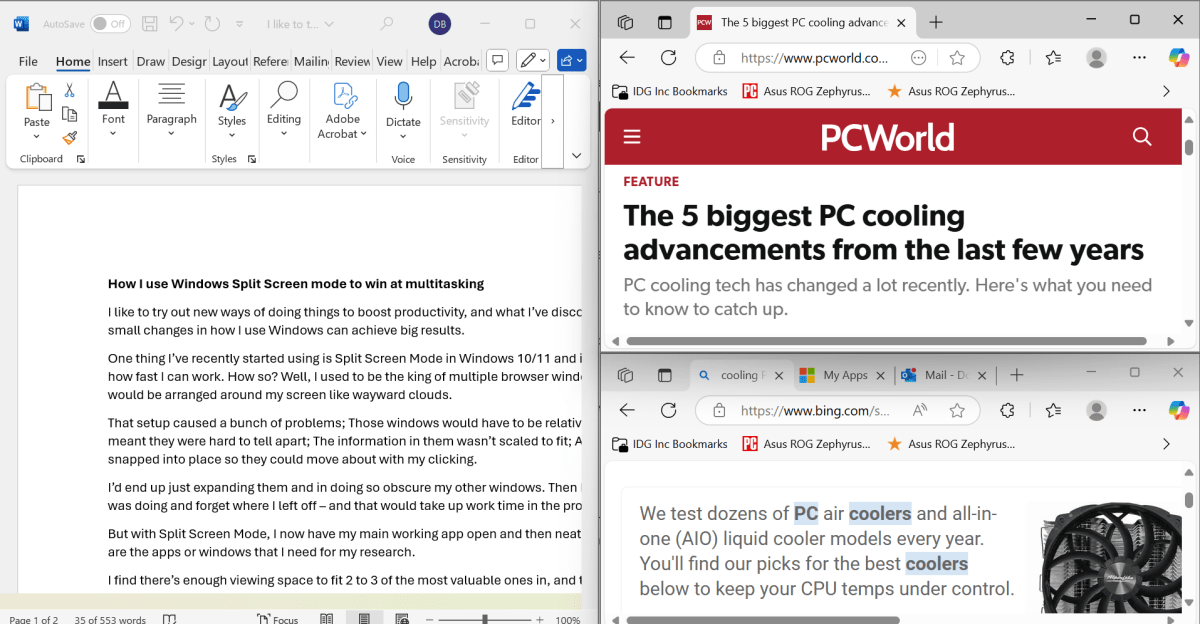This screenshot has width=1200, height=624.
Task: Click the Copy icon in Clipboard group
Action: coord(69,114)
